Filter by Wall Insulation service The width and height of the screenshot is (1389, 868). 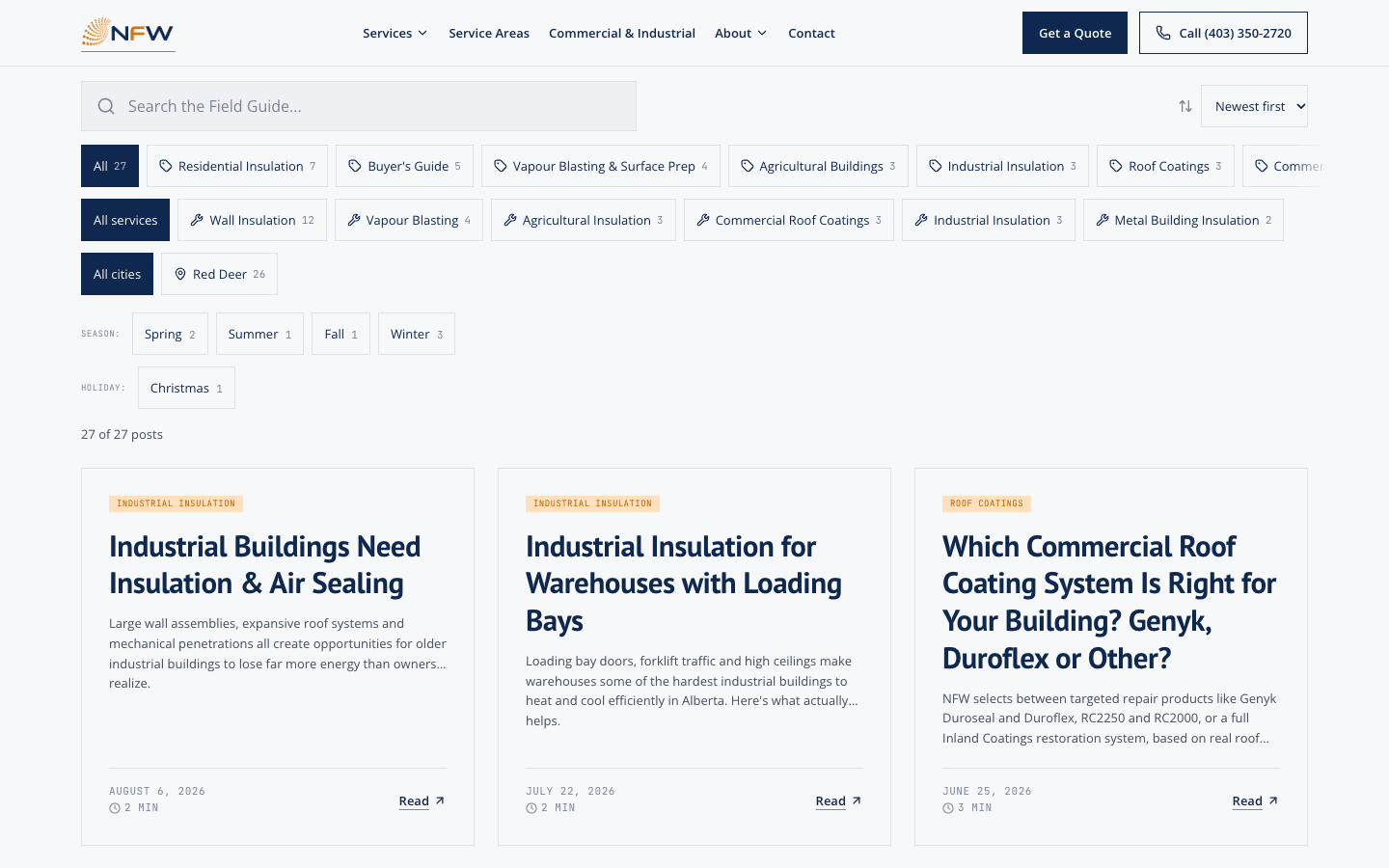tap(252, 220)
